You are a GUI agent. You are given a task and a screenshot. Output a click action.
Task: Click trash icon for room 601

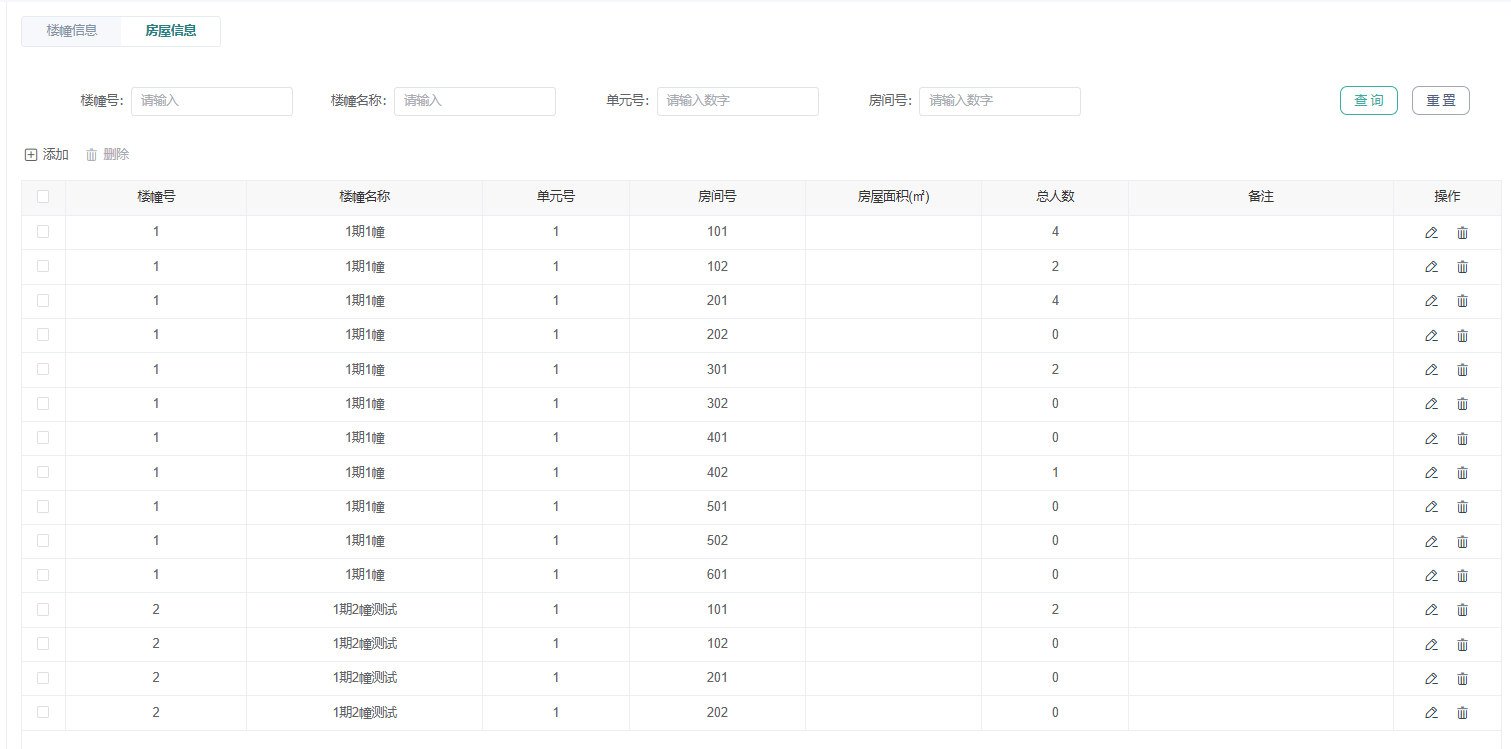coord(1462,576)
